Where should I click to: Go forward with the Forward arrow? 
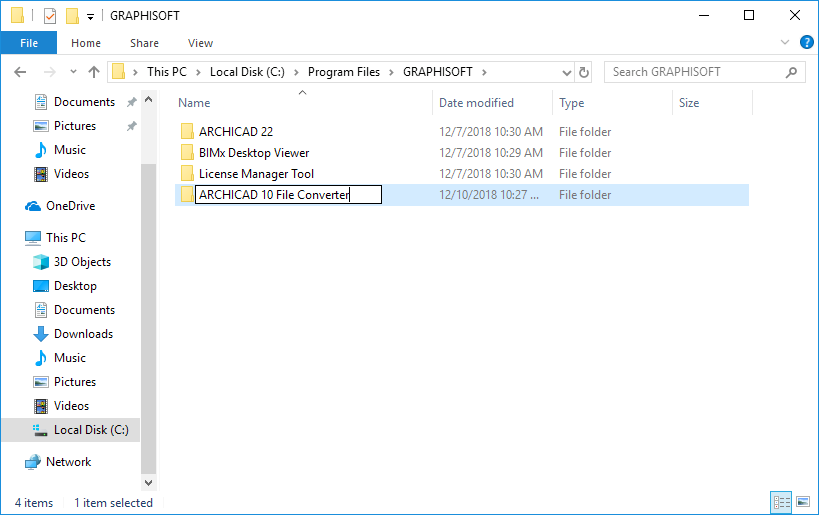coord(49,72)
